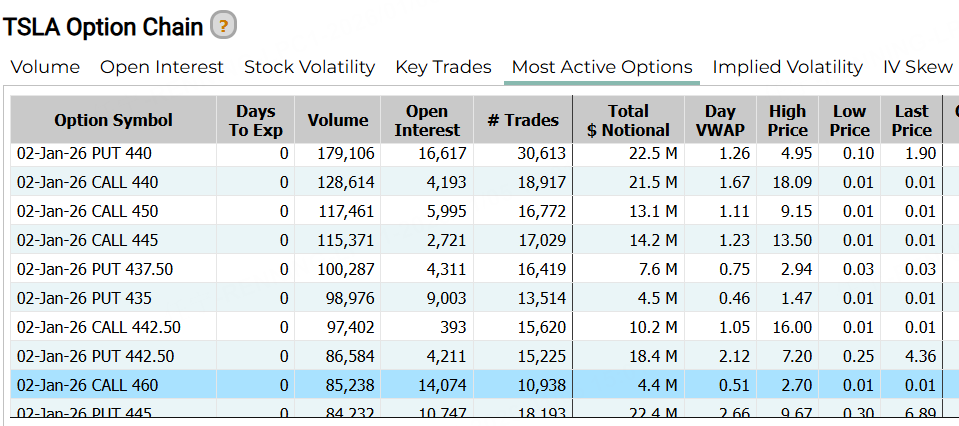959x426 pixels.
Task: Sort by Last Price column header
Action: point(911,120)
